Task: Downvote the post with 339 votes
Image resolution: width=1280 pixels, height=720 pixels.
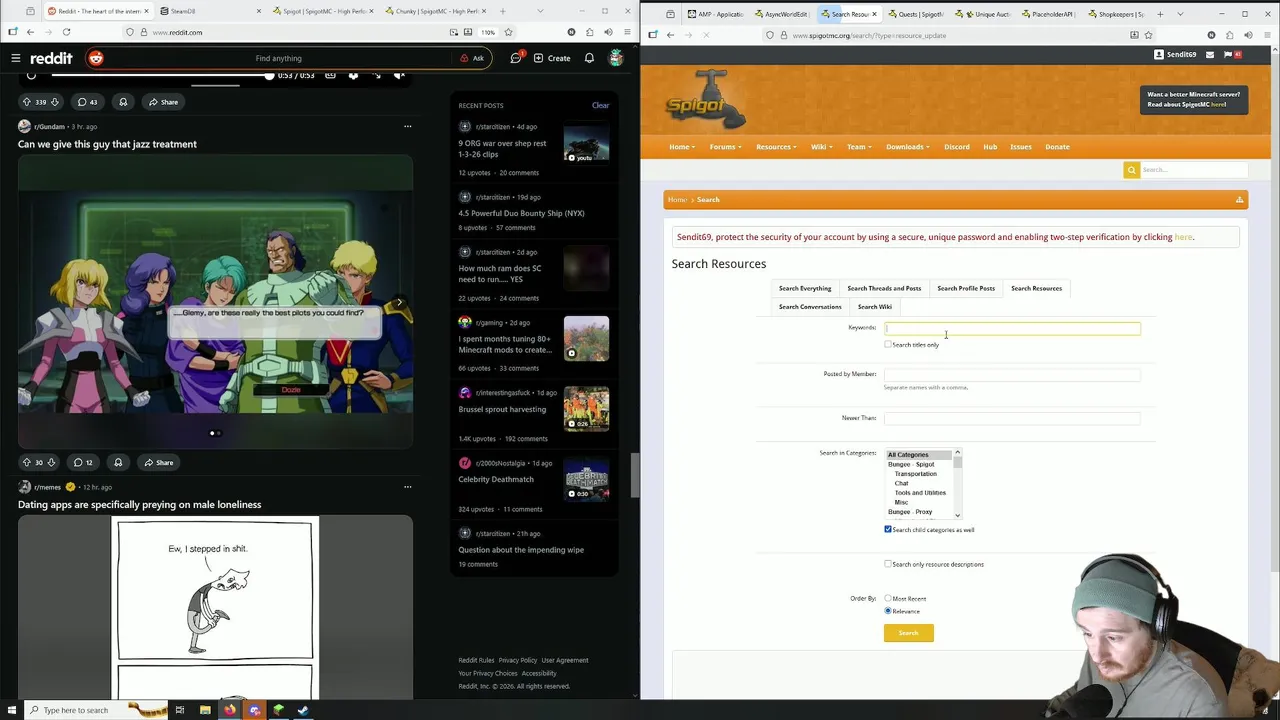Action: (54, 102)
